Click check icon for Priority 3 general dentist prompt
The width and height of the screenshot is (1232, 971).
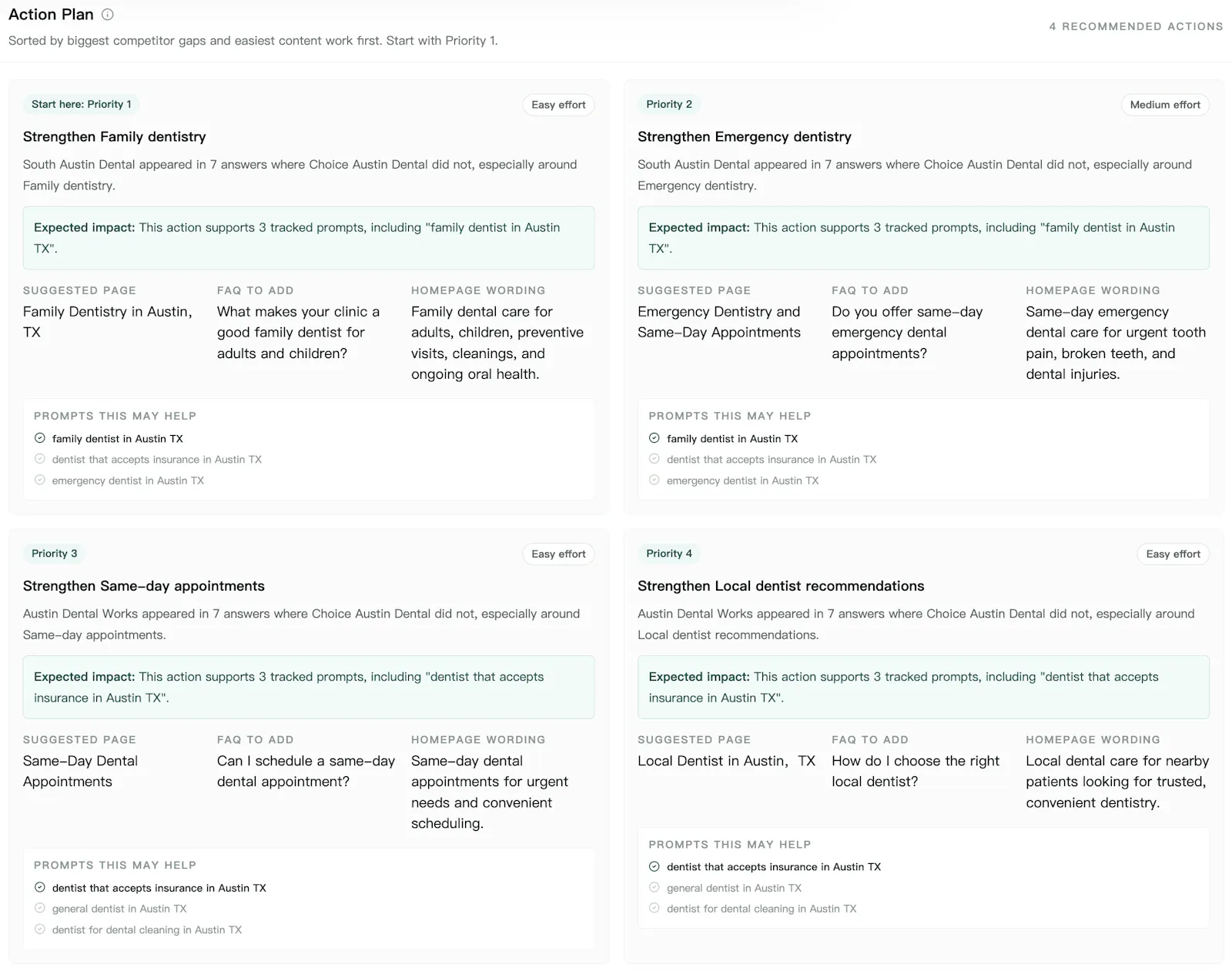40,908
